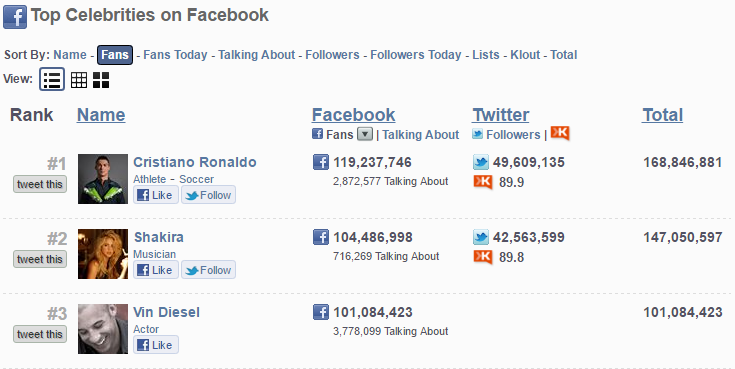The width and height of the screenshot is (735, 369).
Task: Open Vin Diesel's profile photo
Action: pos(103,329)
